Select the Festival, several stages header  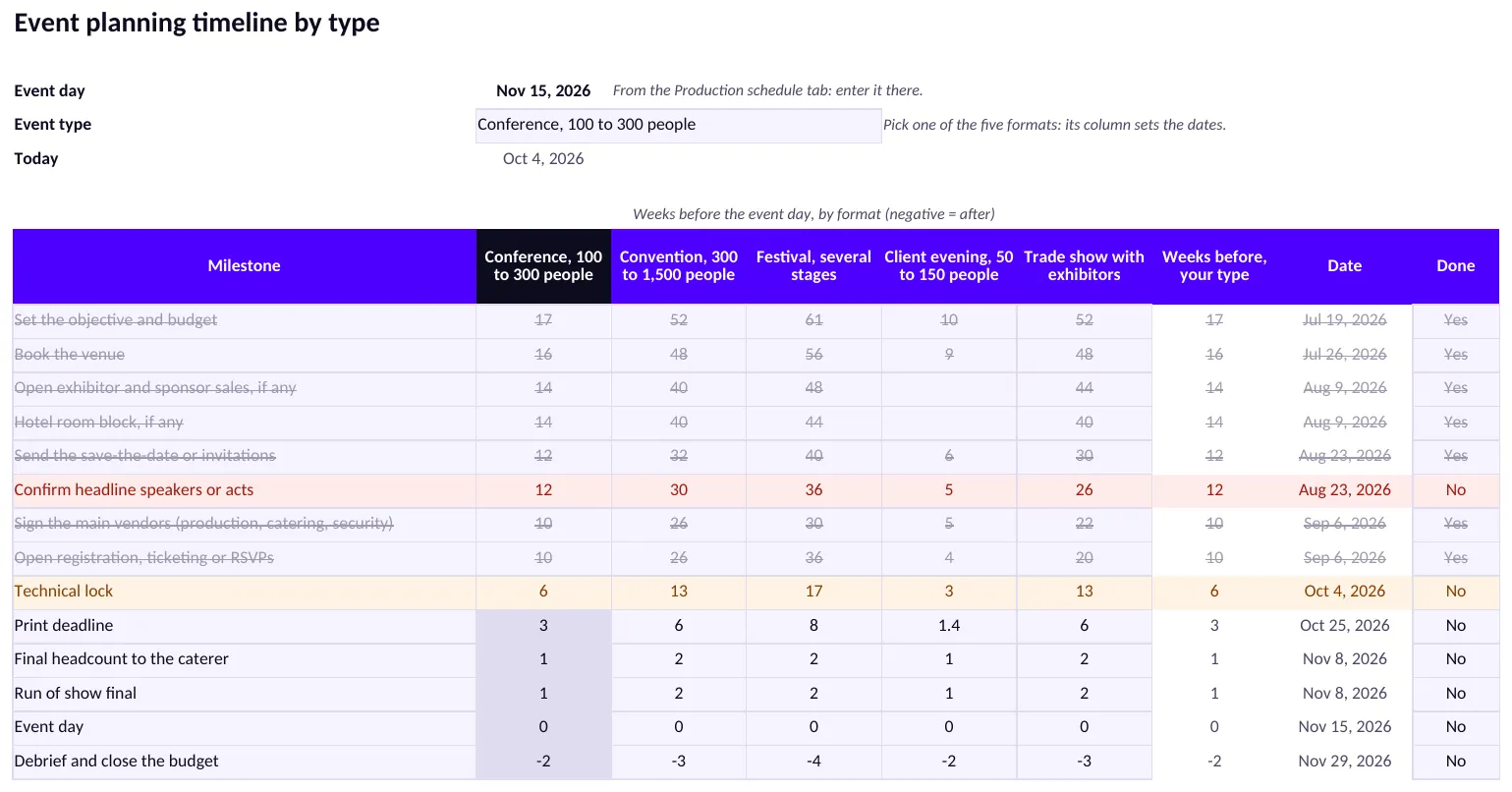pyautogui.click(x=813, y=266)
